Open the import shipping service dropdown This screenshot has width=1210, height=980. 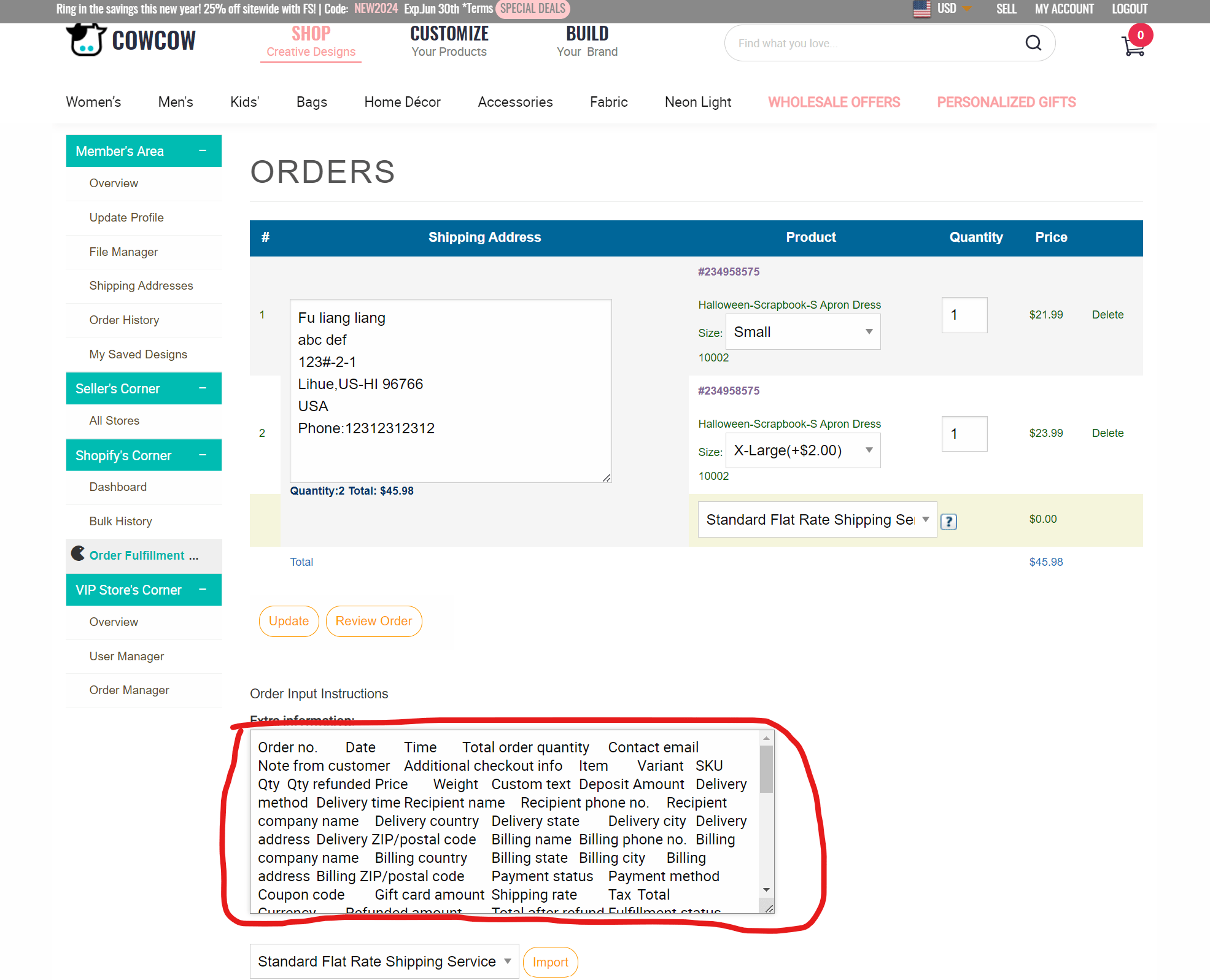coord(384,962)
